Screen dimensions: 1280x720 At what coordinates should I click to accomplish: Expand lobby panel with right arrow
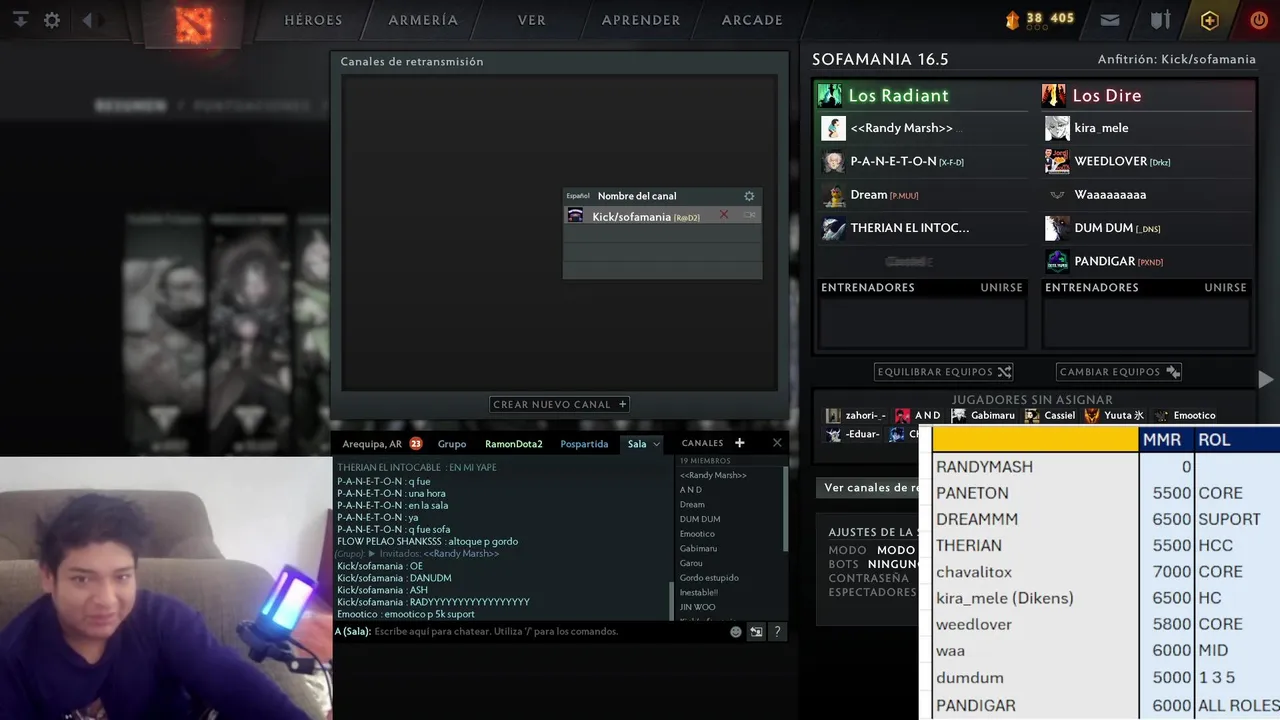(x=1266, y=379)
